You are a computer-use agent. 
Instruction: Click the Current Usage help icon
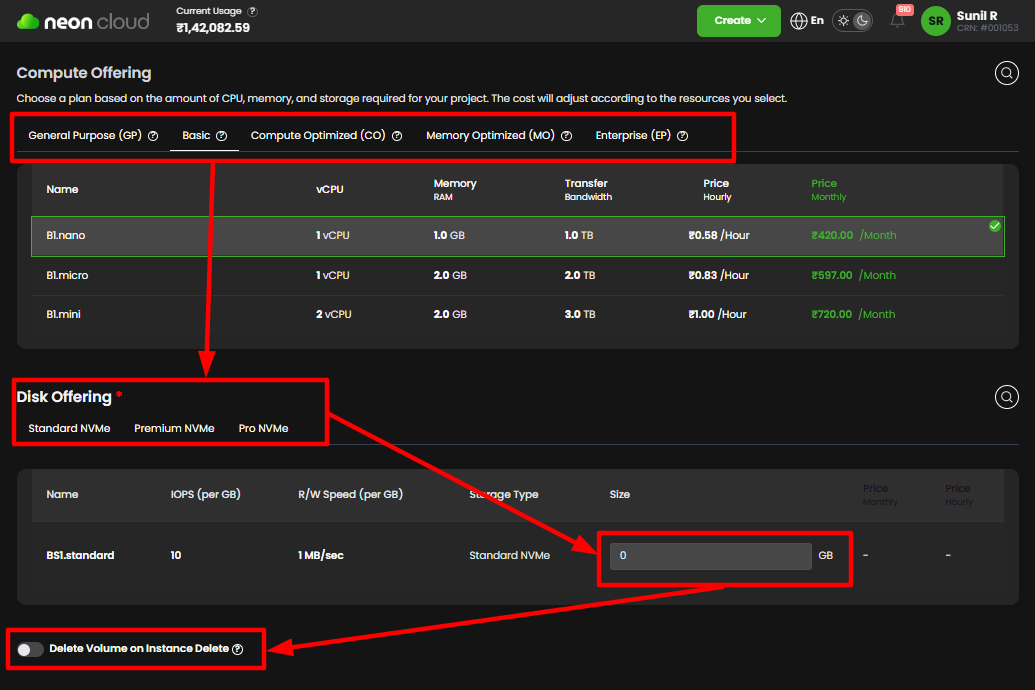252,11
